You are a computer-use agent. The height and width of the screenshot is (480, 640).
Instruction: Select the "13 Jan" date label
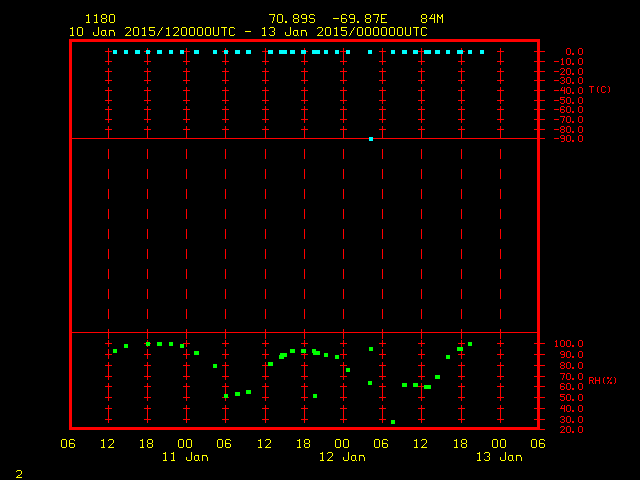[500, 457]
